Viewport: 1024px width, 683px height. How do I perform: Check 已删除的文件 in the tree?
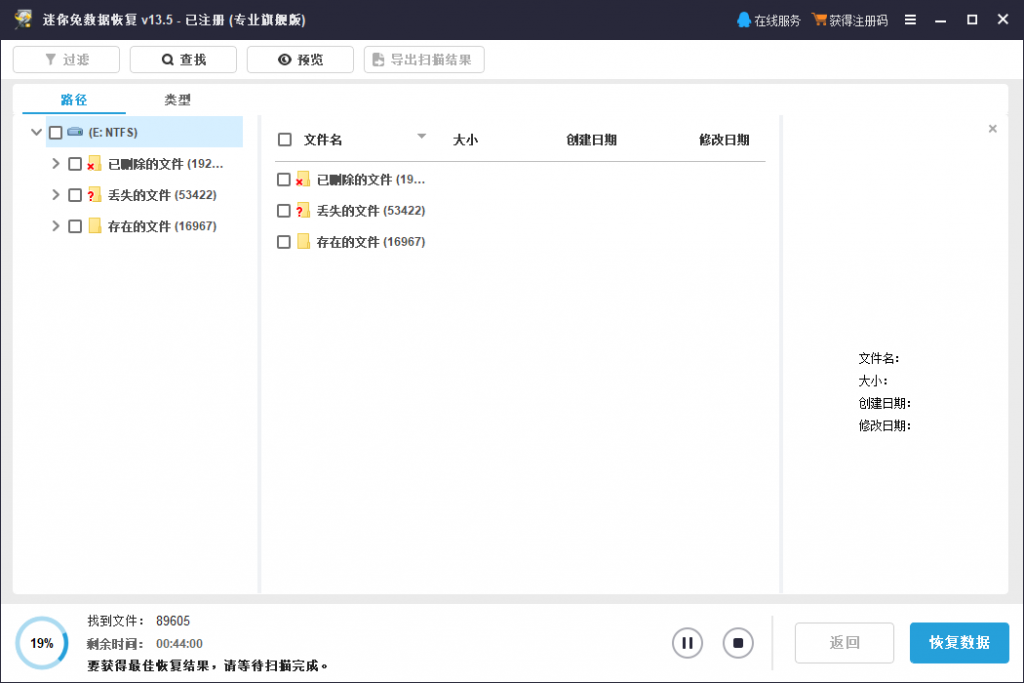pos(75,164)
